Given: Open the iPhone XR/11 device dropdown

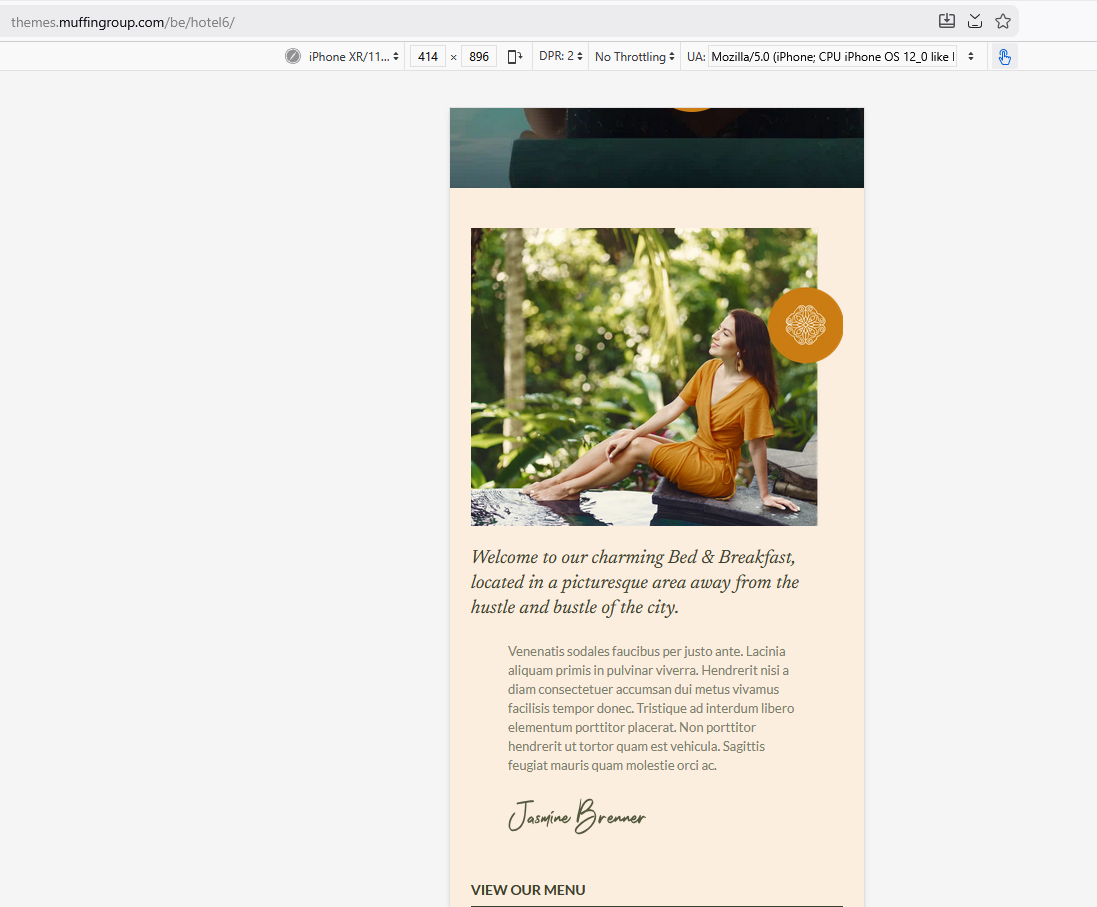Looking at the screenshot, I should [353, 57].
